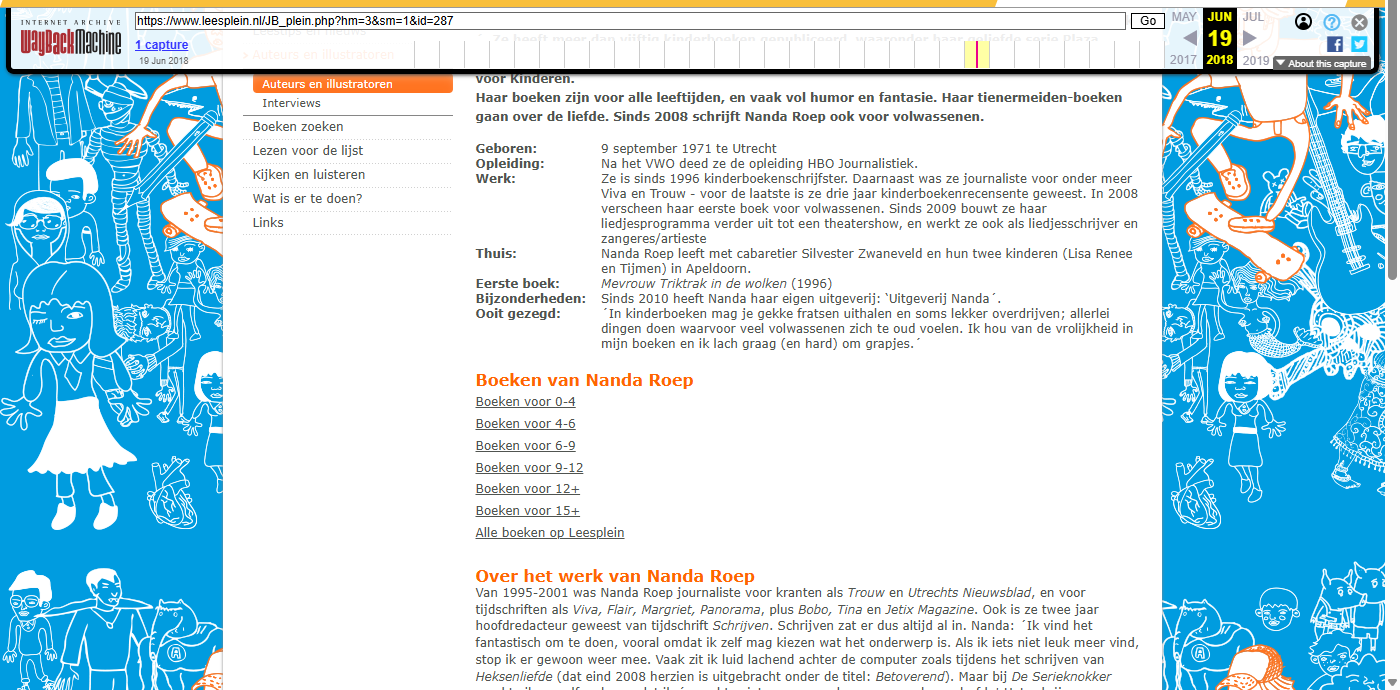Share capture on Twitter
This screenshot has width=1400, height=690.
[1359, 44]
